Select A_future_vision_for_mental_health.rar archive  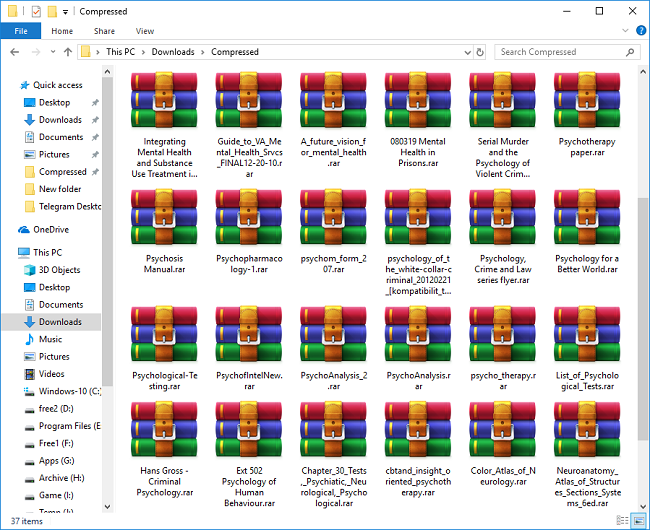click(334, 120)
